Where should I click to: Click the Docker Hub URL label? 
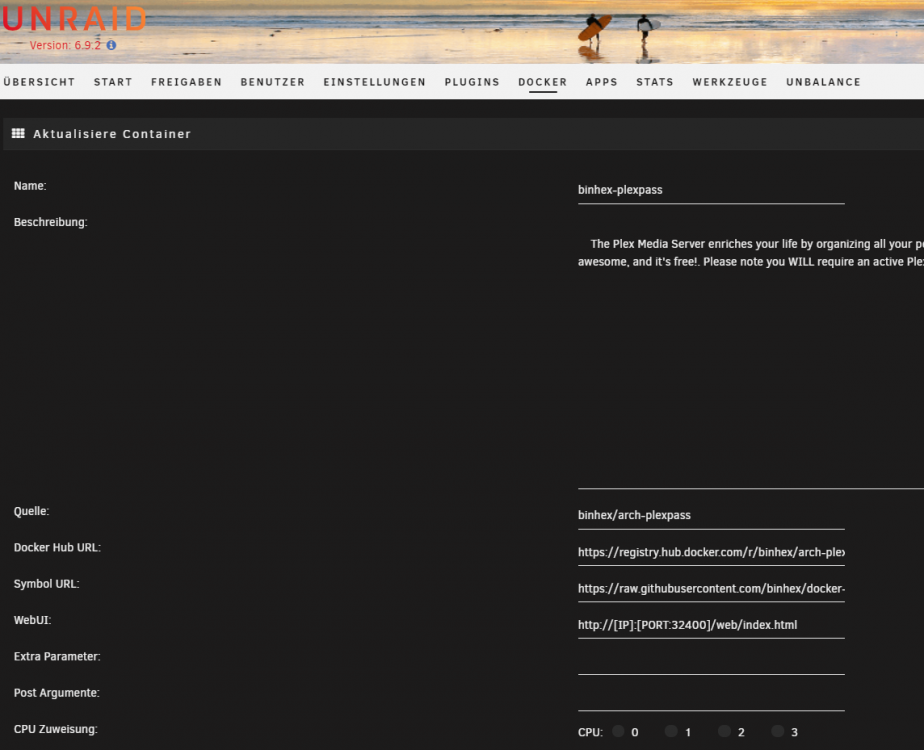click(x=57, y=547)
